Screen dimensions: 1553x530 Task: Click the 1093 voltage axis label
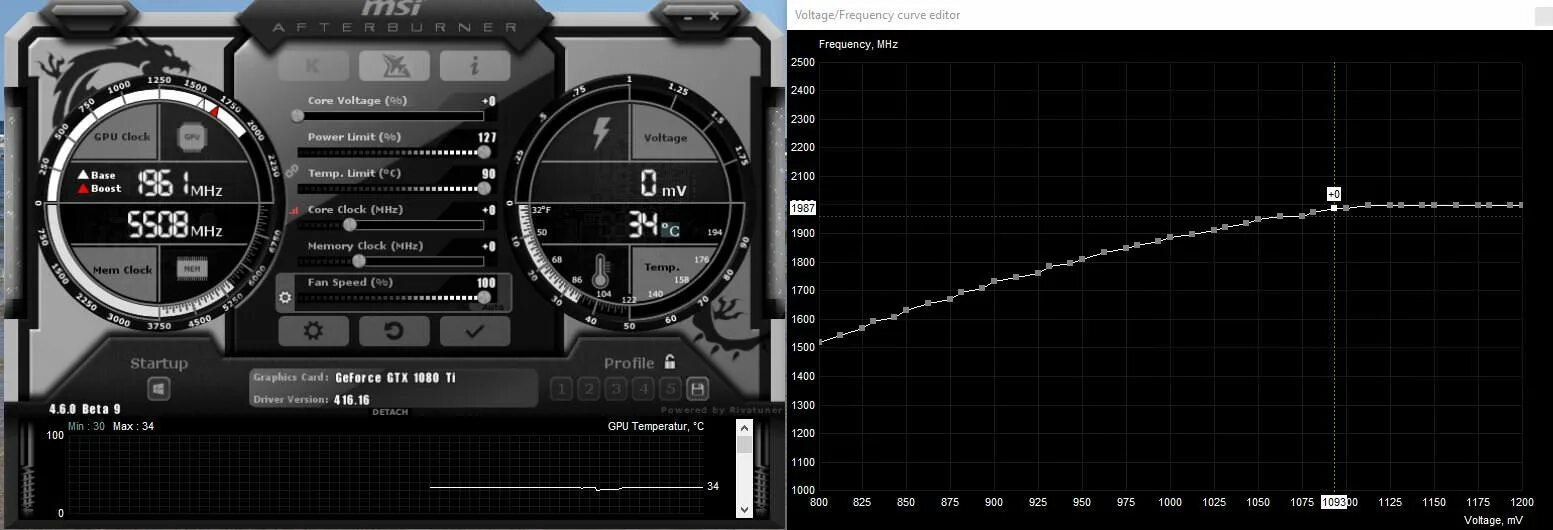1334,501
